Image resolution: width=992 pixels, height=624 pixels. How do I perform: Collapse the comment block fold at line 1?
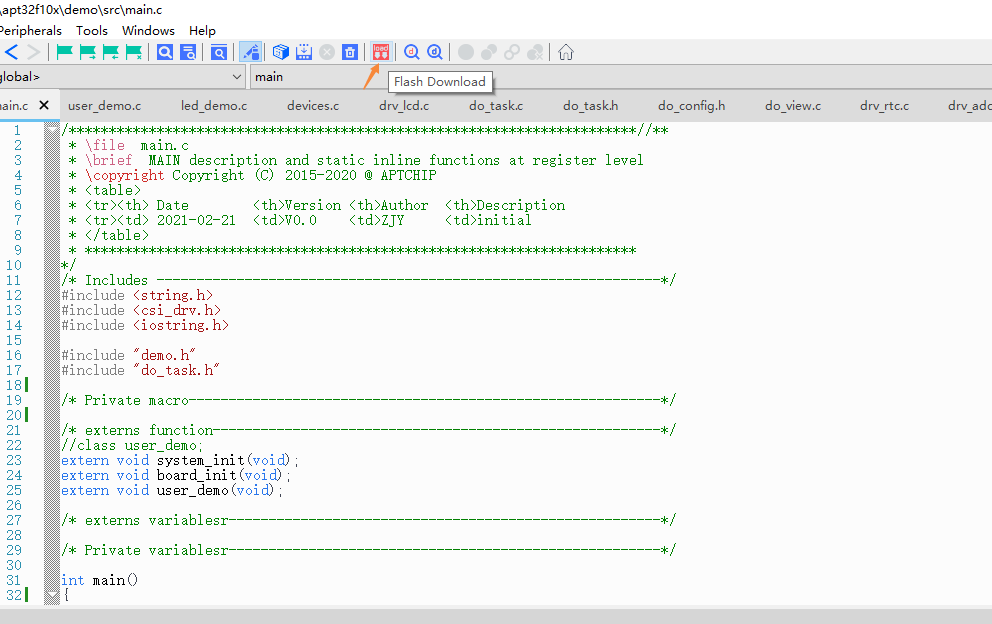point(52,130)
